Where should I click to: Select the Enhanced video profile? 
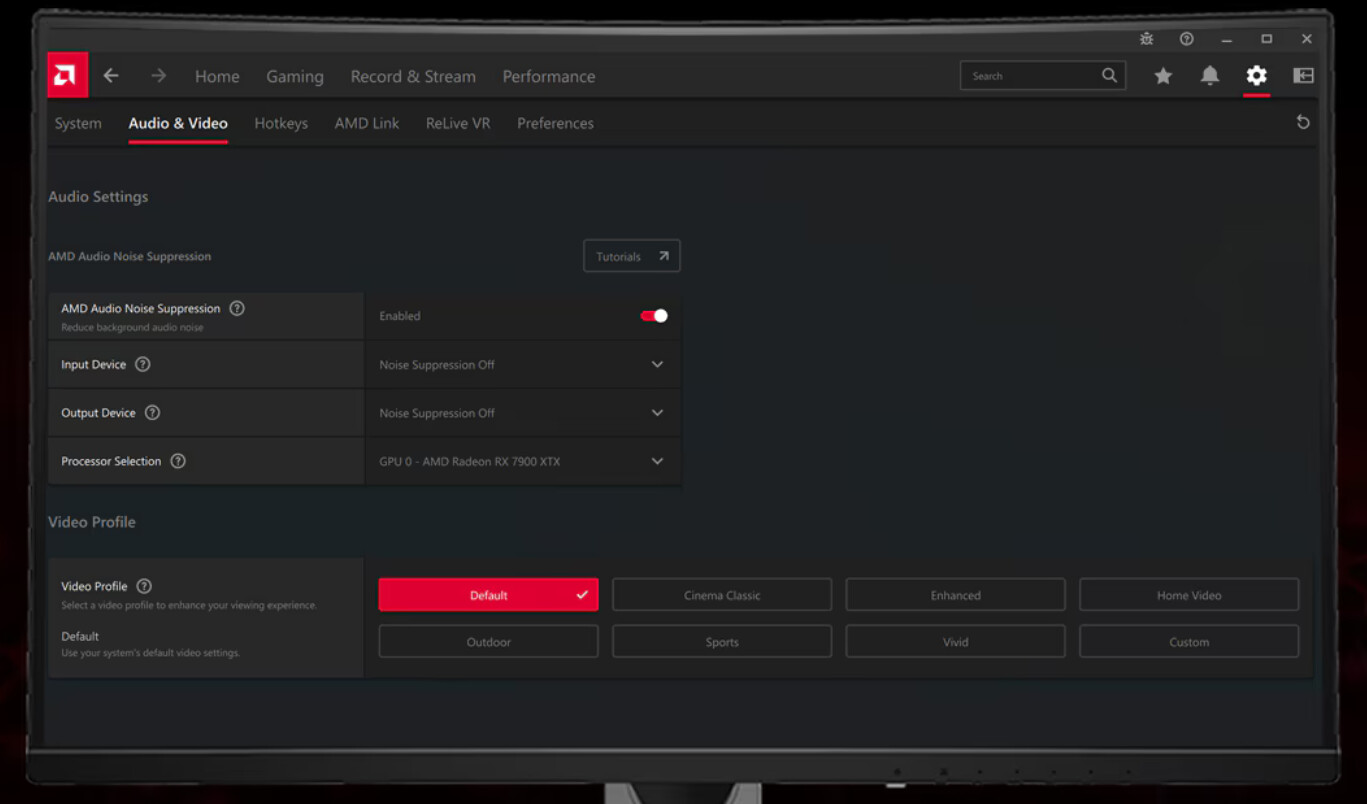(955, 594)
